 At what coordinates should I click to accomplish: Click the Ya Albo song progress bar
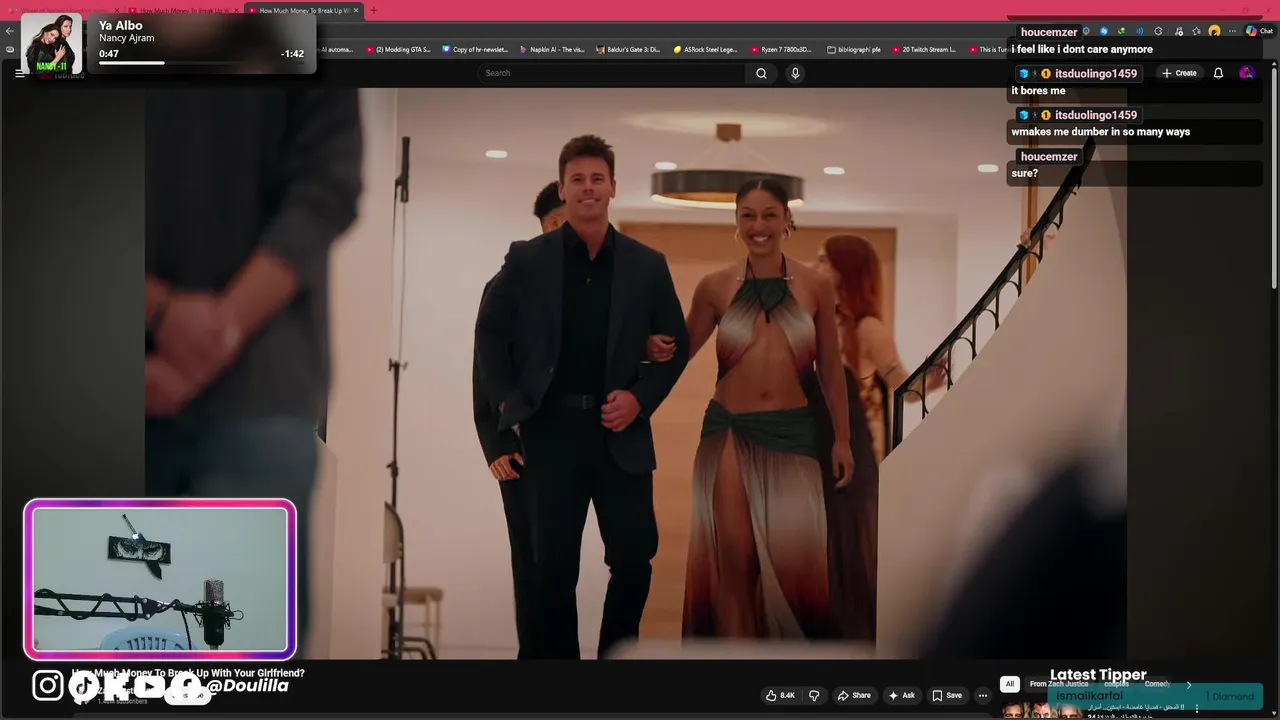pos(201,64)
